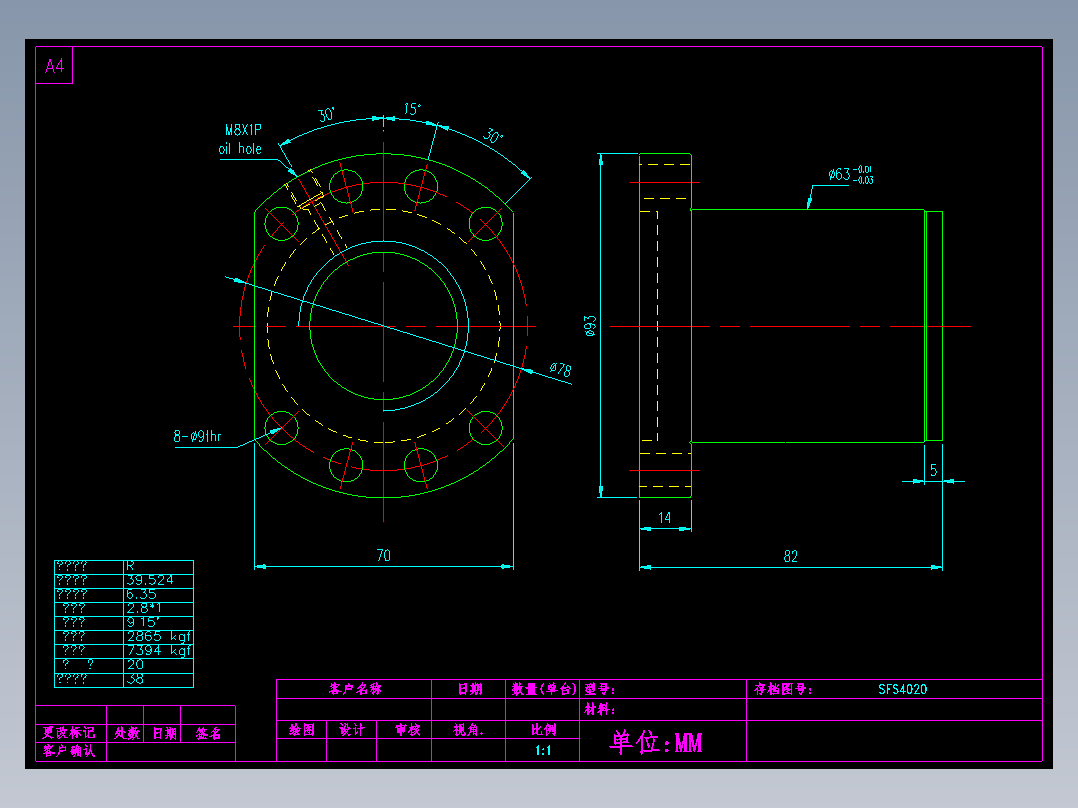The height and width of the screenshot is (808, 1078).
Task: Click the 82 overall length dimension
Action: [x=791, y=556]
